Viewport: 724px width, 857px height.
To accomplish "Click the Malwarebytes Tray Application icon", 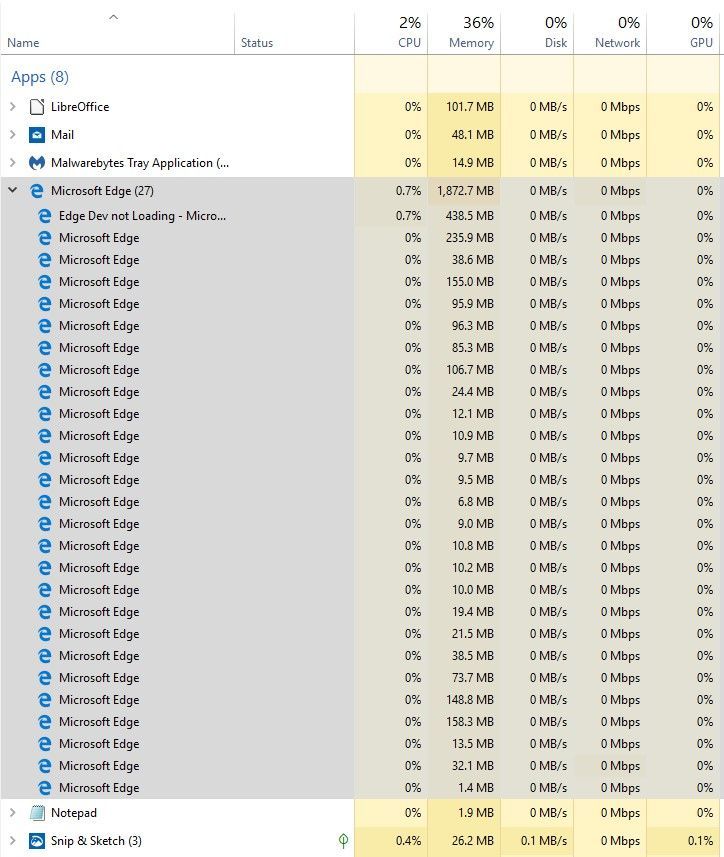I will (x=37, y=163).
